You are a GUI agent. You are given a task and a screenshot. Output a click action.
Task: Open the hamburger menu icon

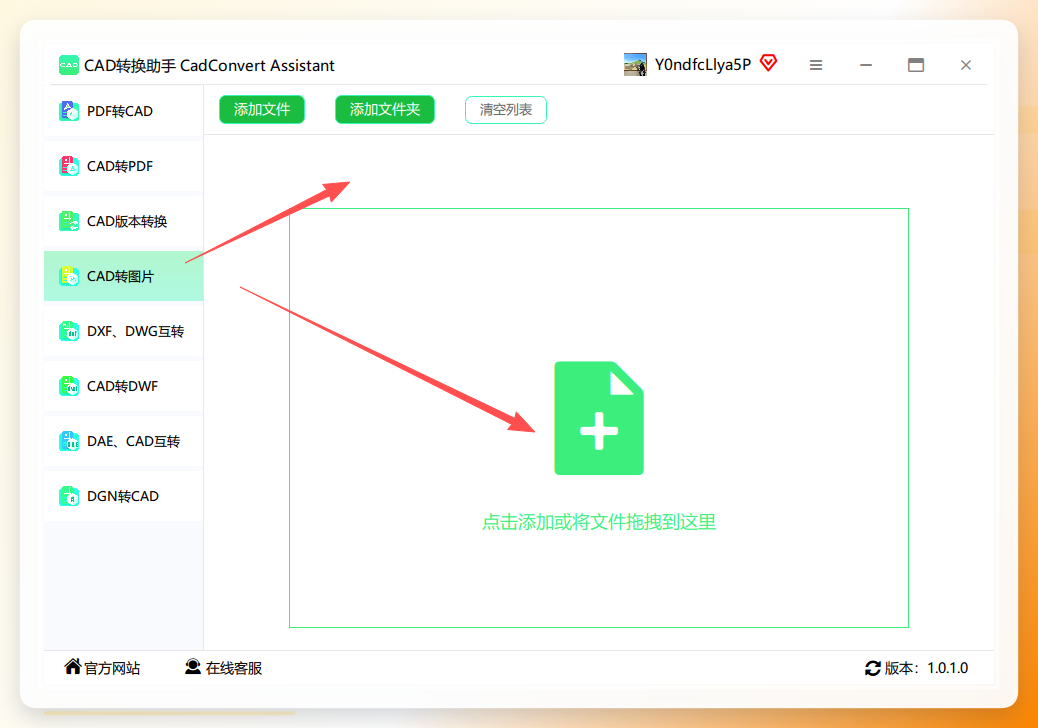816,65
